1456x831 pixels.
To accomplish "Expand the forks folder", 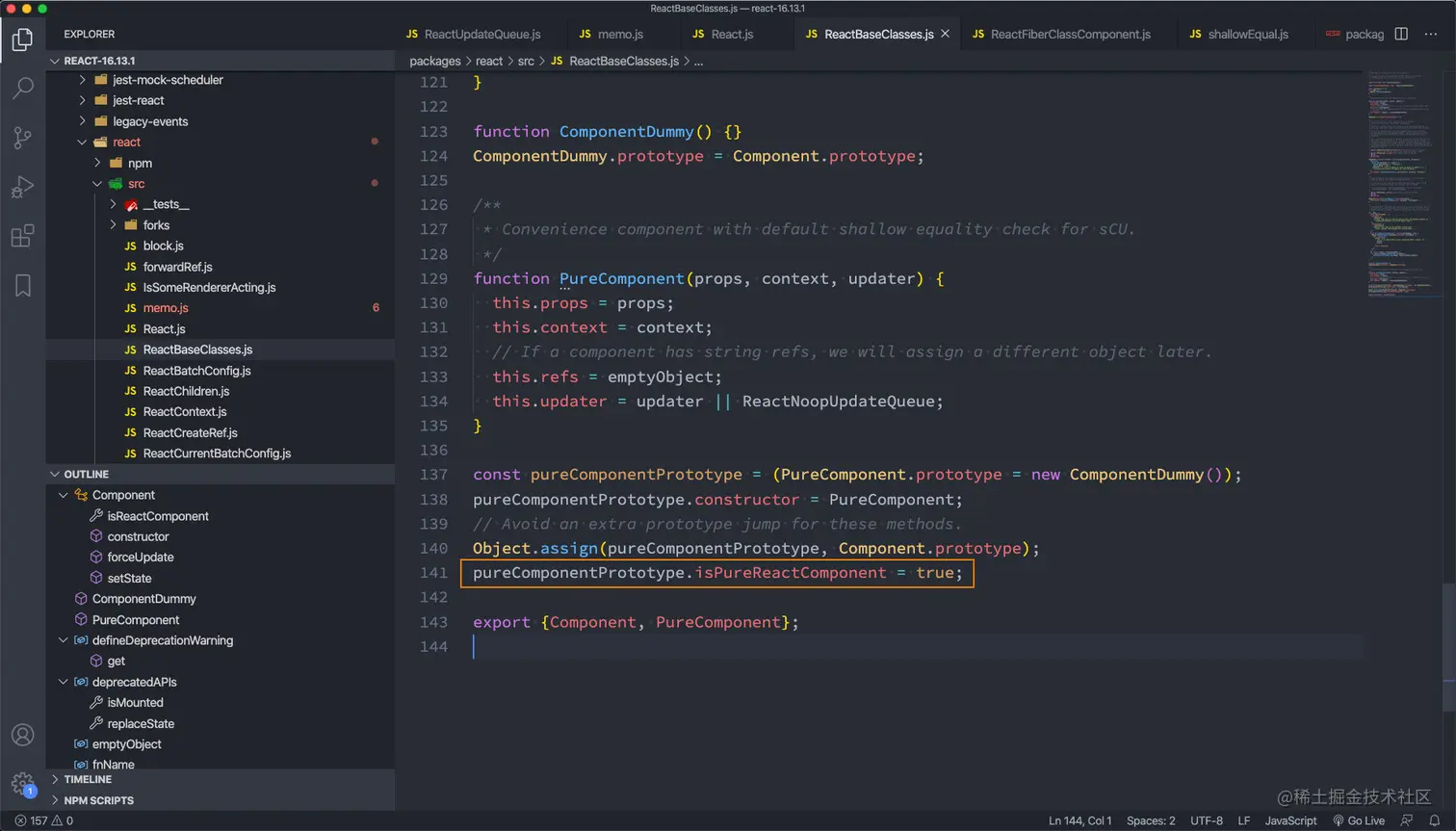I will coord(113,224).
